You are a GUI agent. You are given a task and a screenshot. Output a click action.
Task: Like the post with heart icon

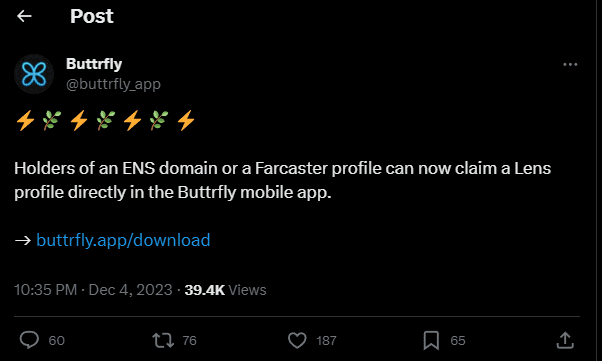pos(297,340)
